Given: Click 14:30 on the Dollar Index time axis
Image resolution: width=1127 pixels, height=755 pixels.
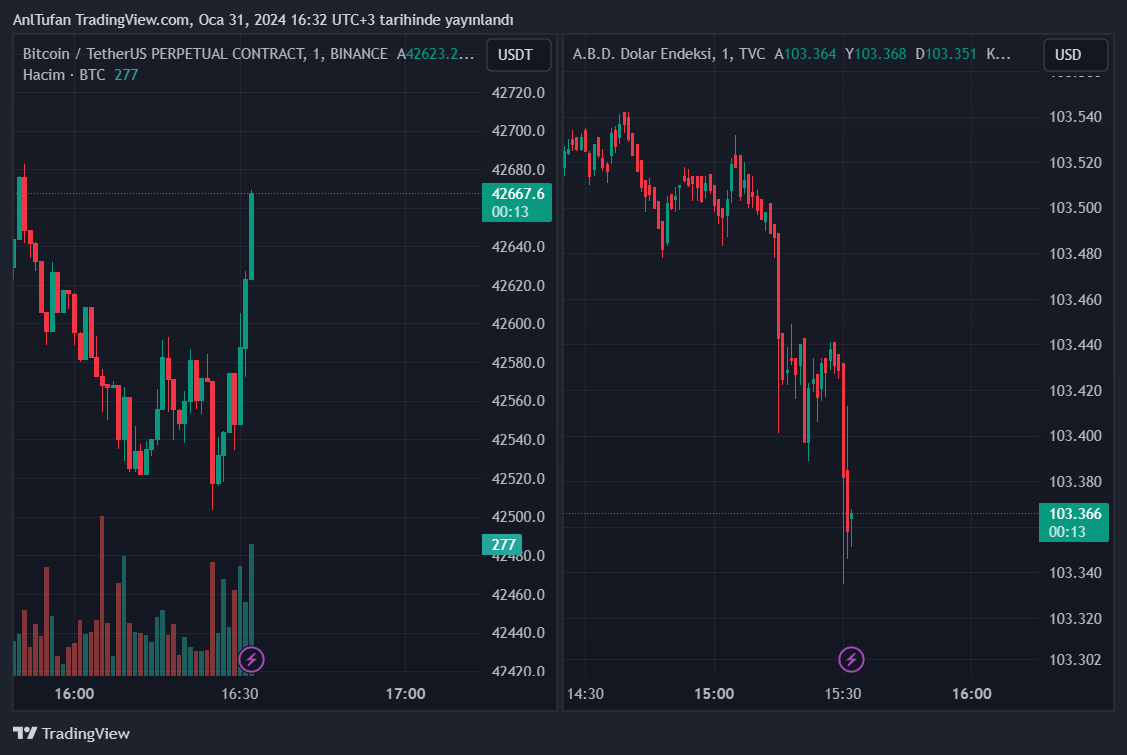Looking at the screenshot, I should click(585, 693).
